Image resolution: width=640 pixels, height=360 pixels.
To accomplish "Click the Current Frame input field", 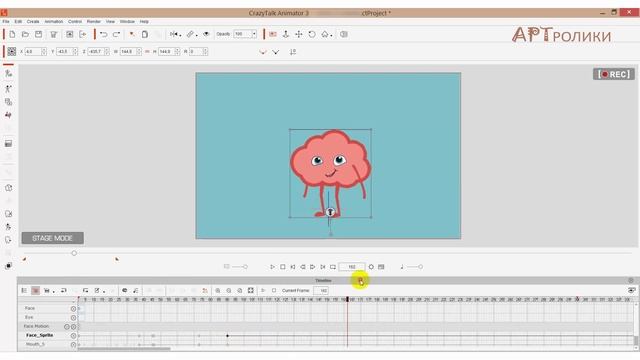I will click(321, 290).
